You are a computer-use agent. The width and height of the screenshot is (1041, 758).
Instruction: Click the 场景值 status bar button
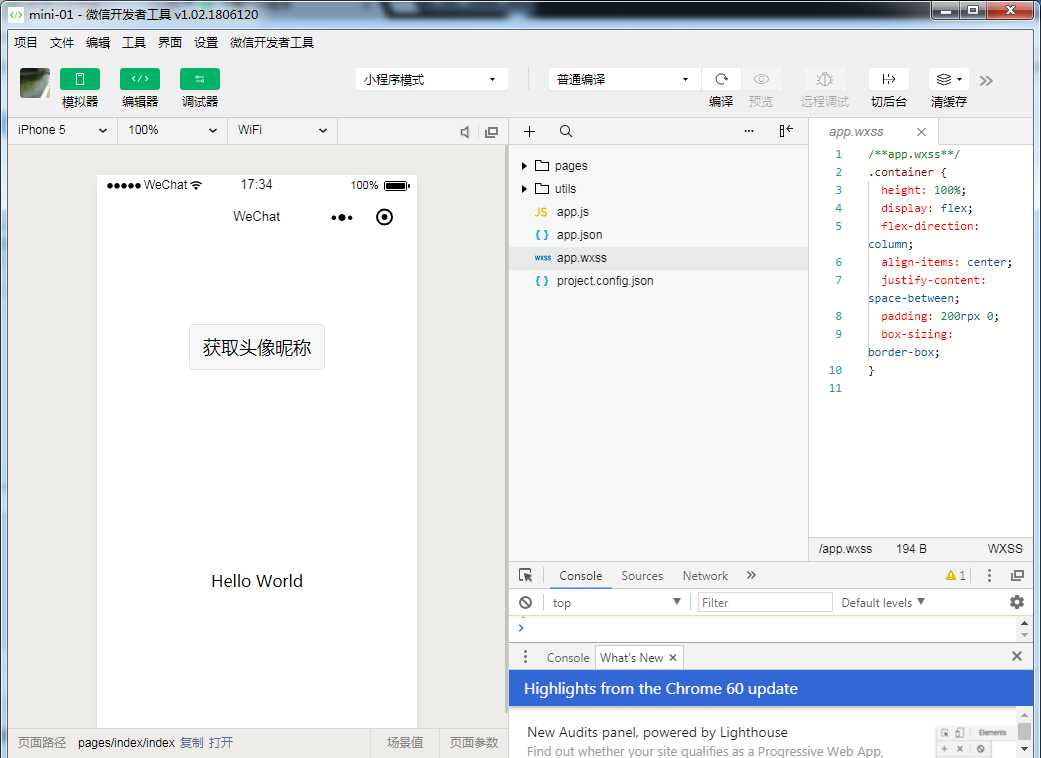point(405,743)
